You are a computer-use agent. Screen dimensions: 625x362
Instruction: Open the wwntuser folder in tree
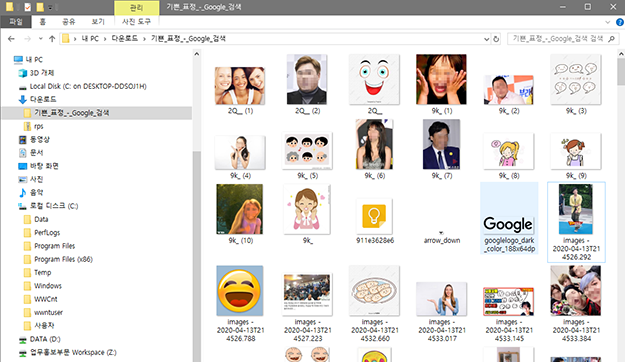tap(48, 313)
